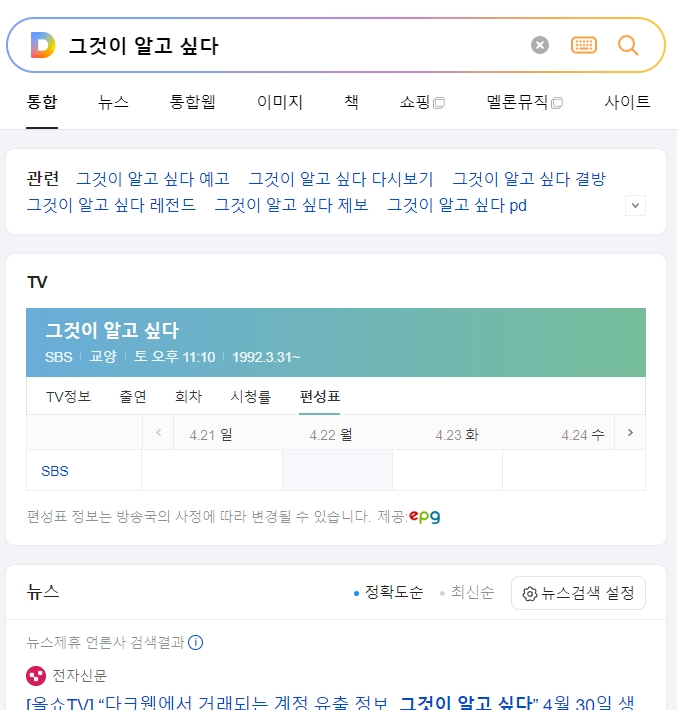Screen dimensions: 677x710
Task: Click the SBS label in the program banner
Action: pyautogui.click(x=59, y=357)
